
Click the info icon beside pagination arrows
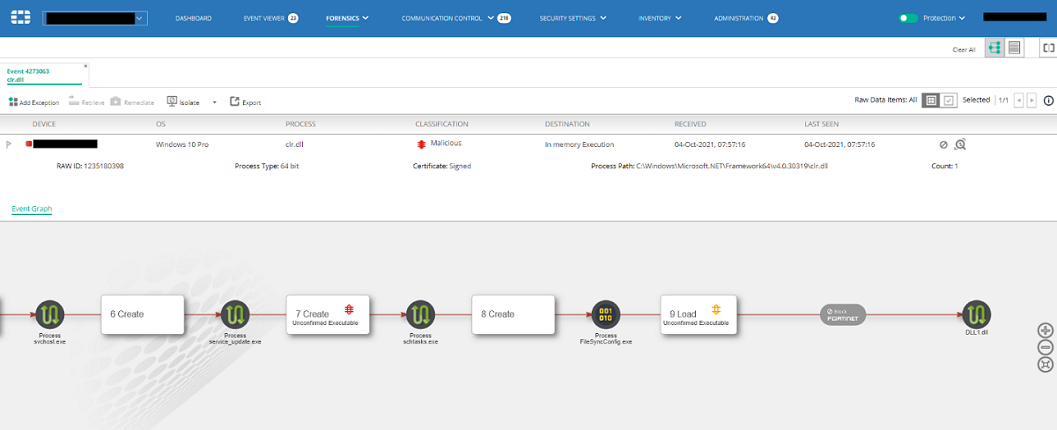1048,100
